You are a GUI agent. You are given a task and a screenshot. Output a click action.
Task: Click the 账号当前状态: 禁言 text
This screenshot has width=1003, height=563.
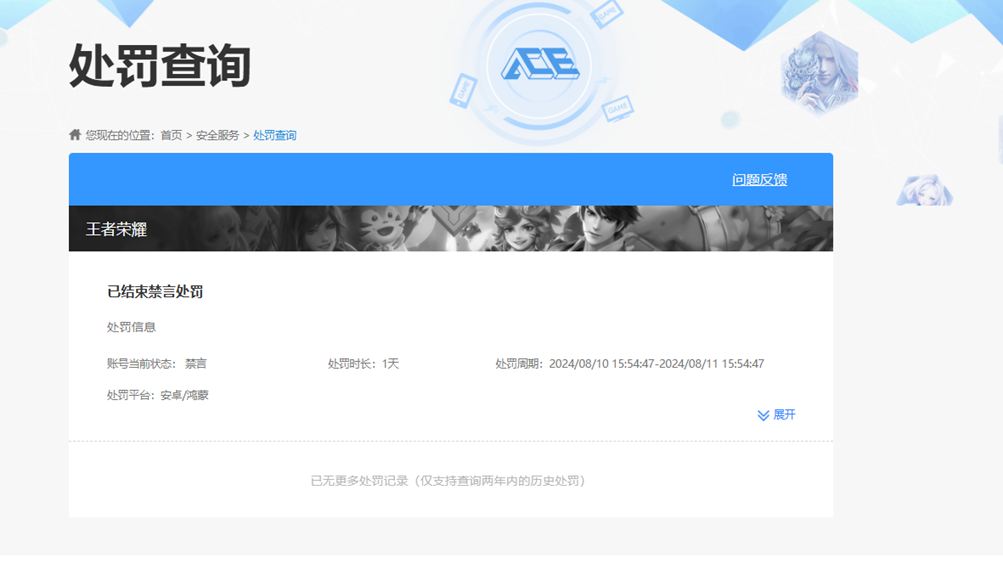pos(157,363)
